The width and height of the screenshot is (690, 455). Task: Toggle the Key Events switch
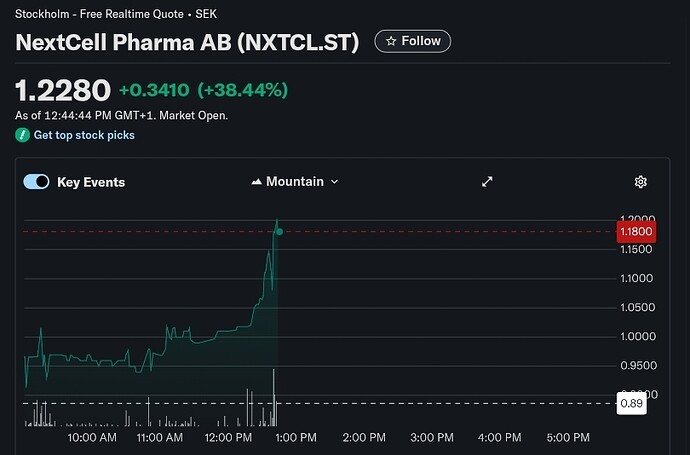(x=36, y=182)
